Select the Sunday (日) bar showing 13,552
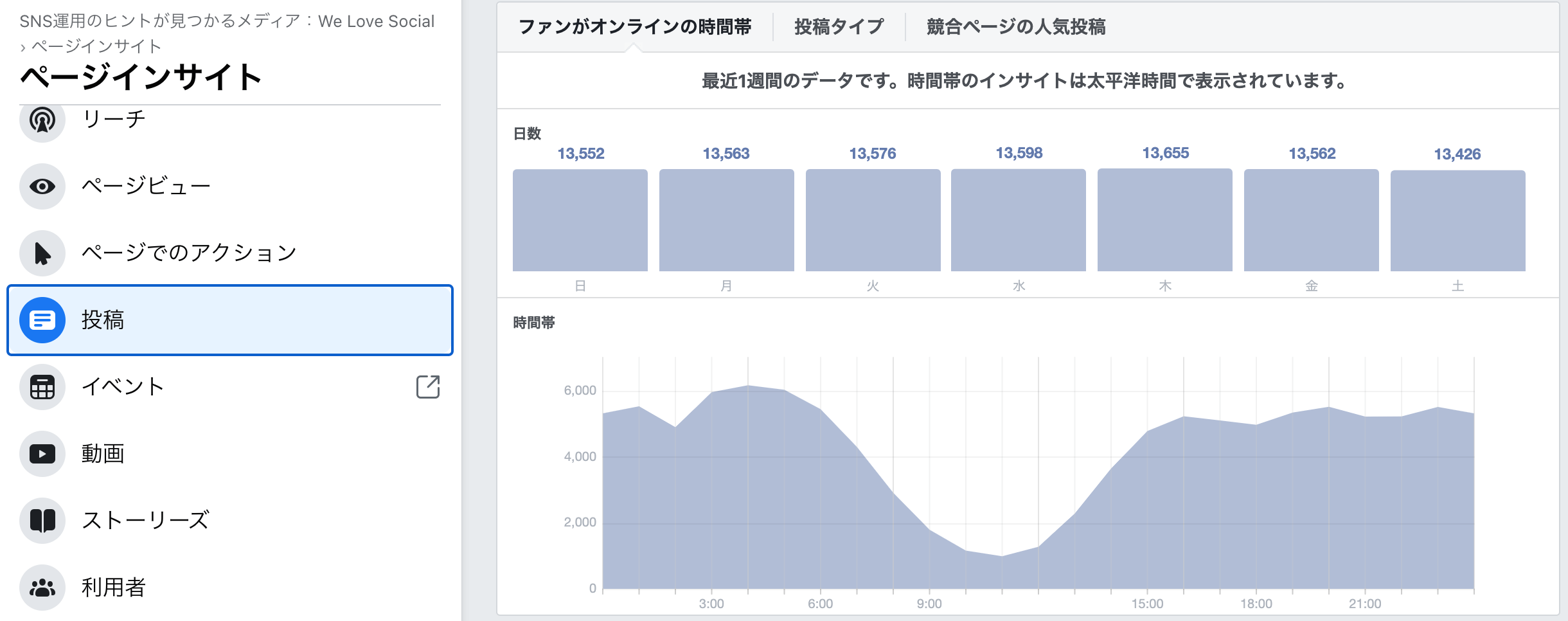1568x621 pixels. [x=580, y=220]
